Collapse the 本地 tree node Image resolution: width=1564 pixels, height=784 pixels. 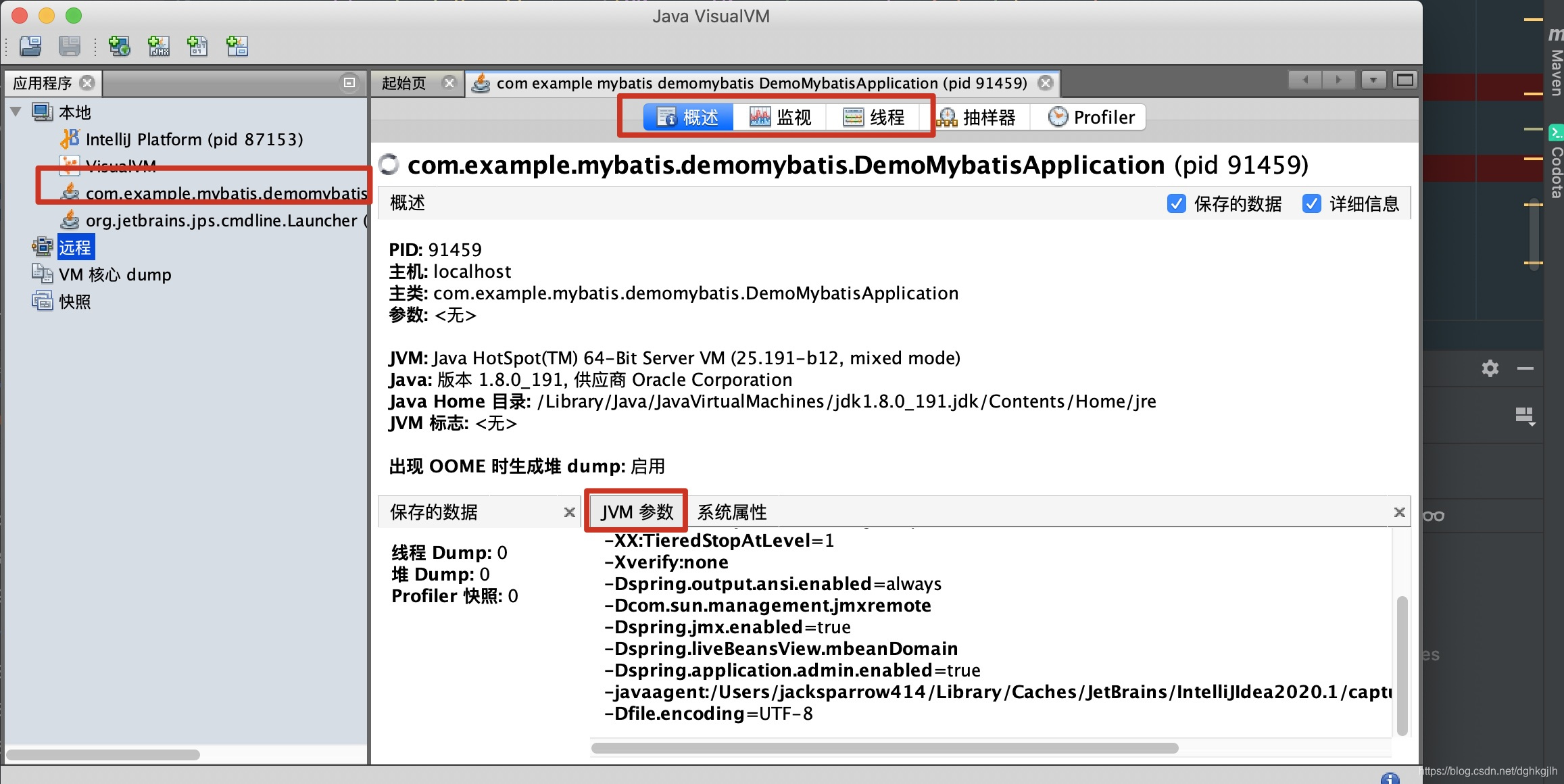[16, 112]
